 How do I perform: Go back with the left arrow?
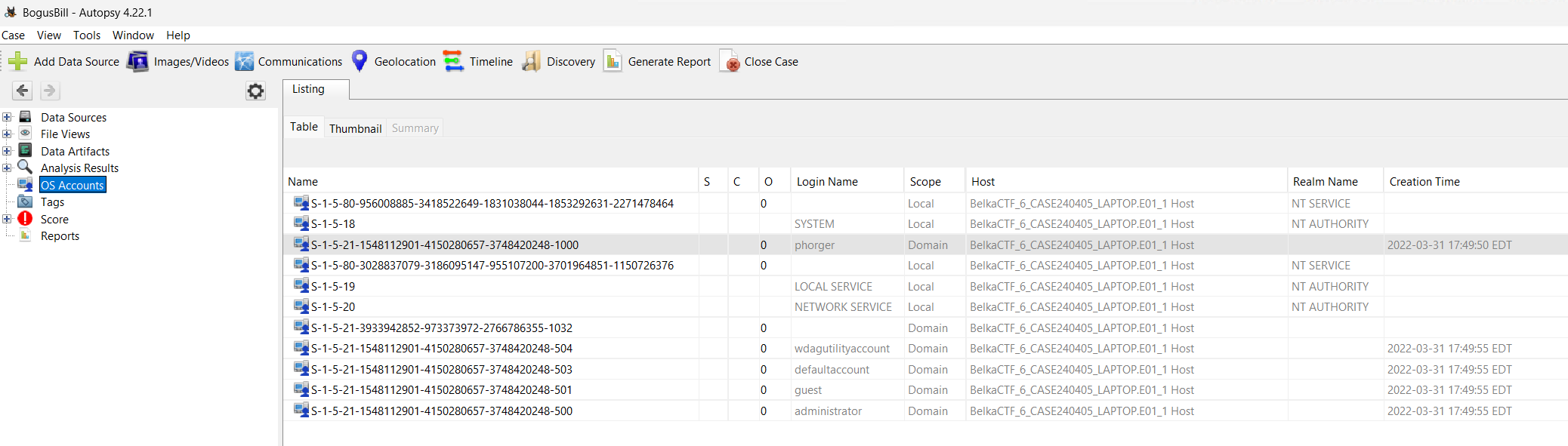(x=23, y=91)
